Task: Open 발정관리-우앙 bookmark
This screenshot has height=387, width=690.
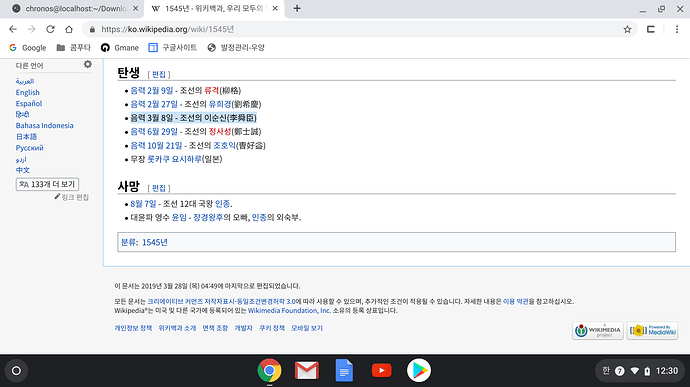Action: 236,48
